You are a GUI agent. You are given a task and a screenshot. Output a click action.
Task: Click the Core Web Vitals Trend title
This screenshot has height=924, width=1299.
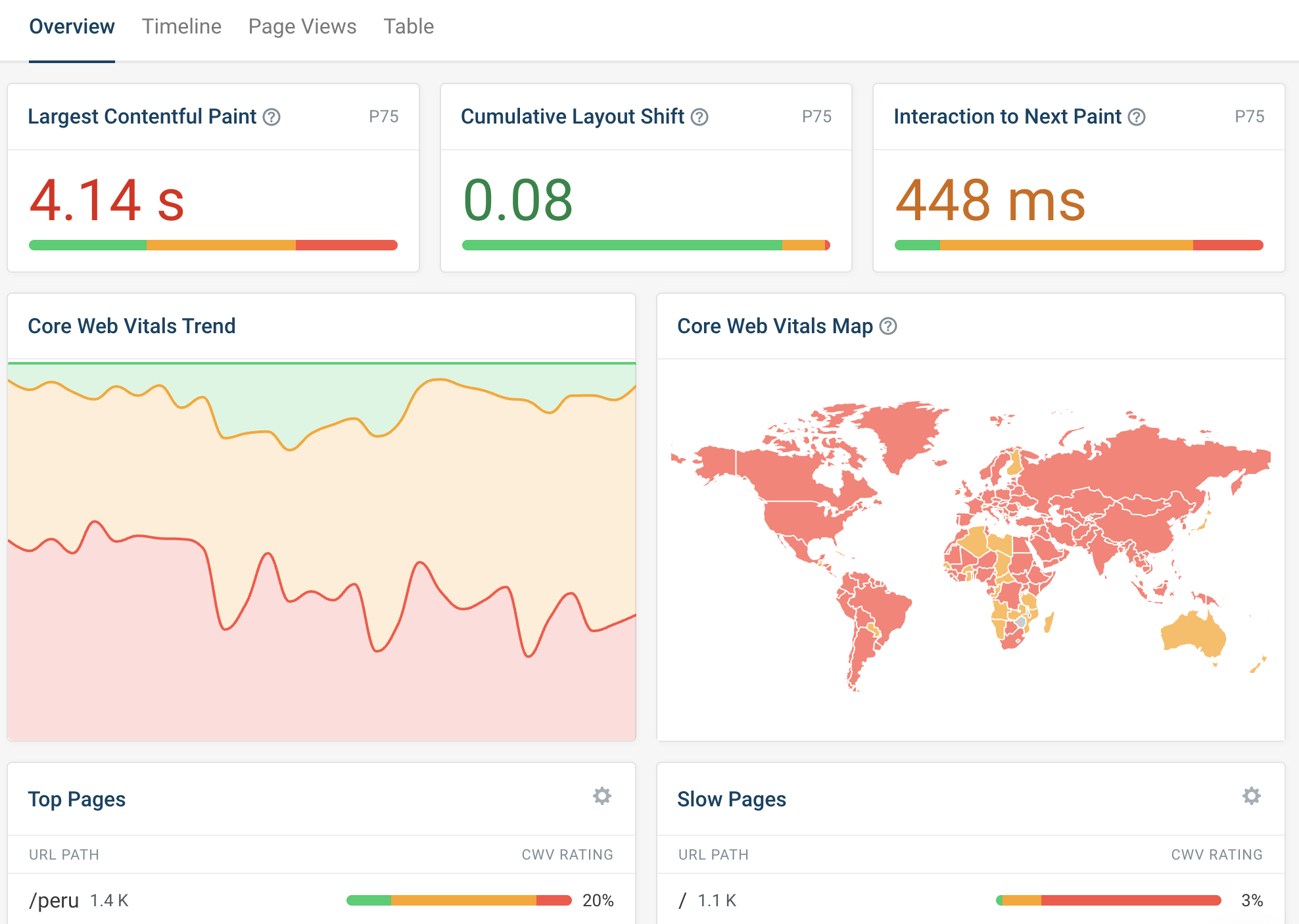coord(131,326)
